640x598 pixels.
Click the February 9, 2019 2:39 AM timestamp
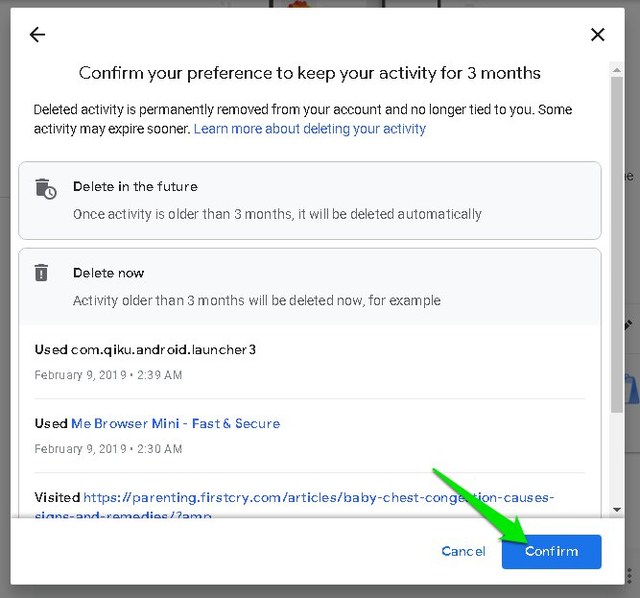108,375
